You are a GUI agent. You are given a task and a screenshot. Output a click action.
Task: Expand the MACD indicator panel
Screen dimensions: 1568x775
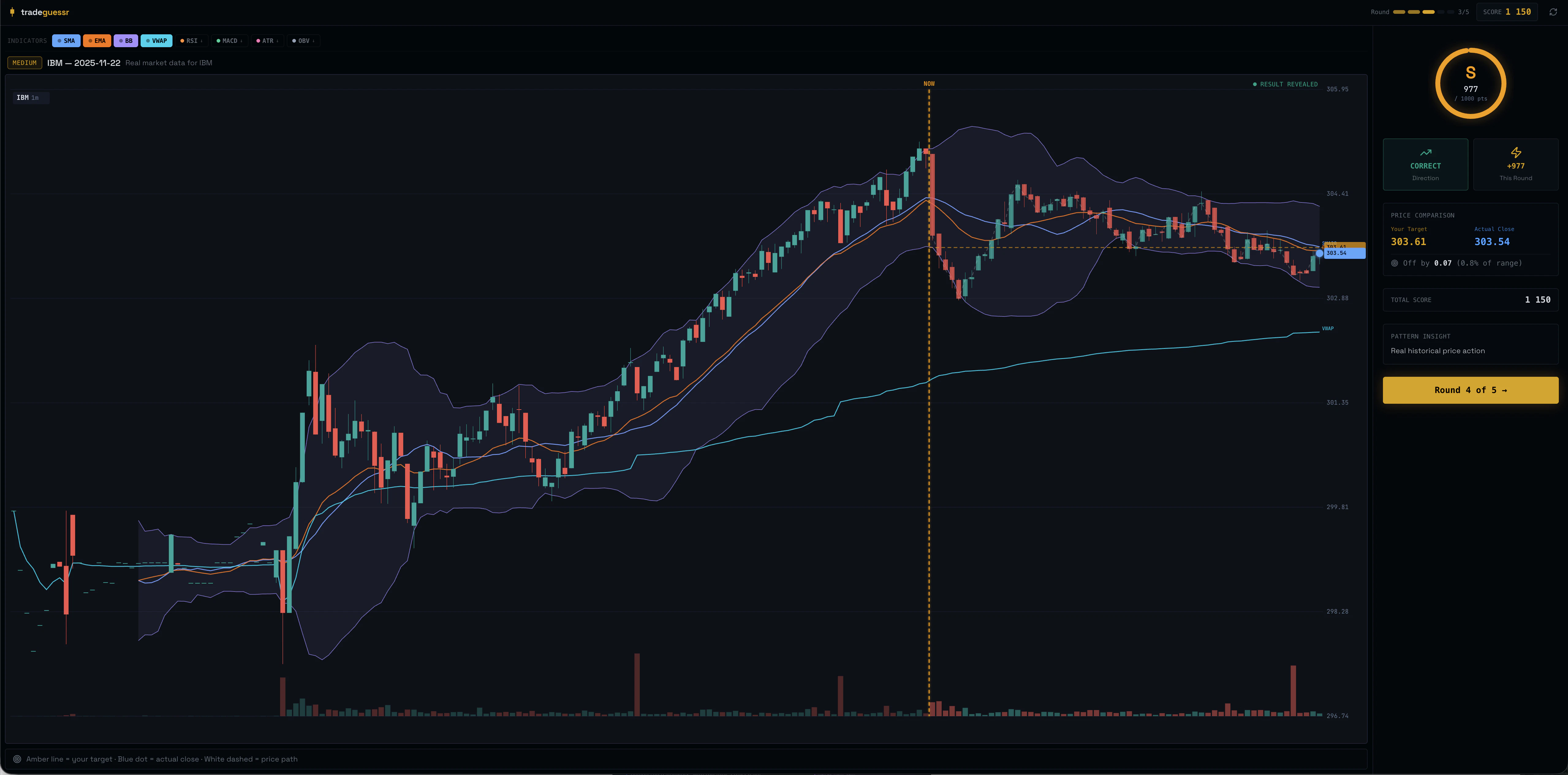click(229, 41)
